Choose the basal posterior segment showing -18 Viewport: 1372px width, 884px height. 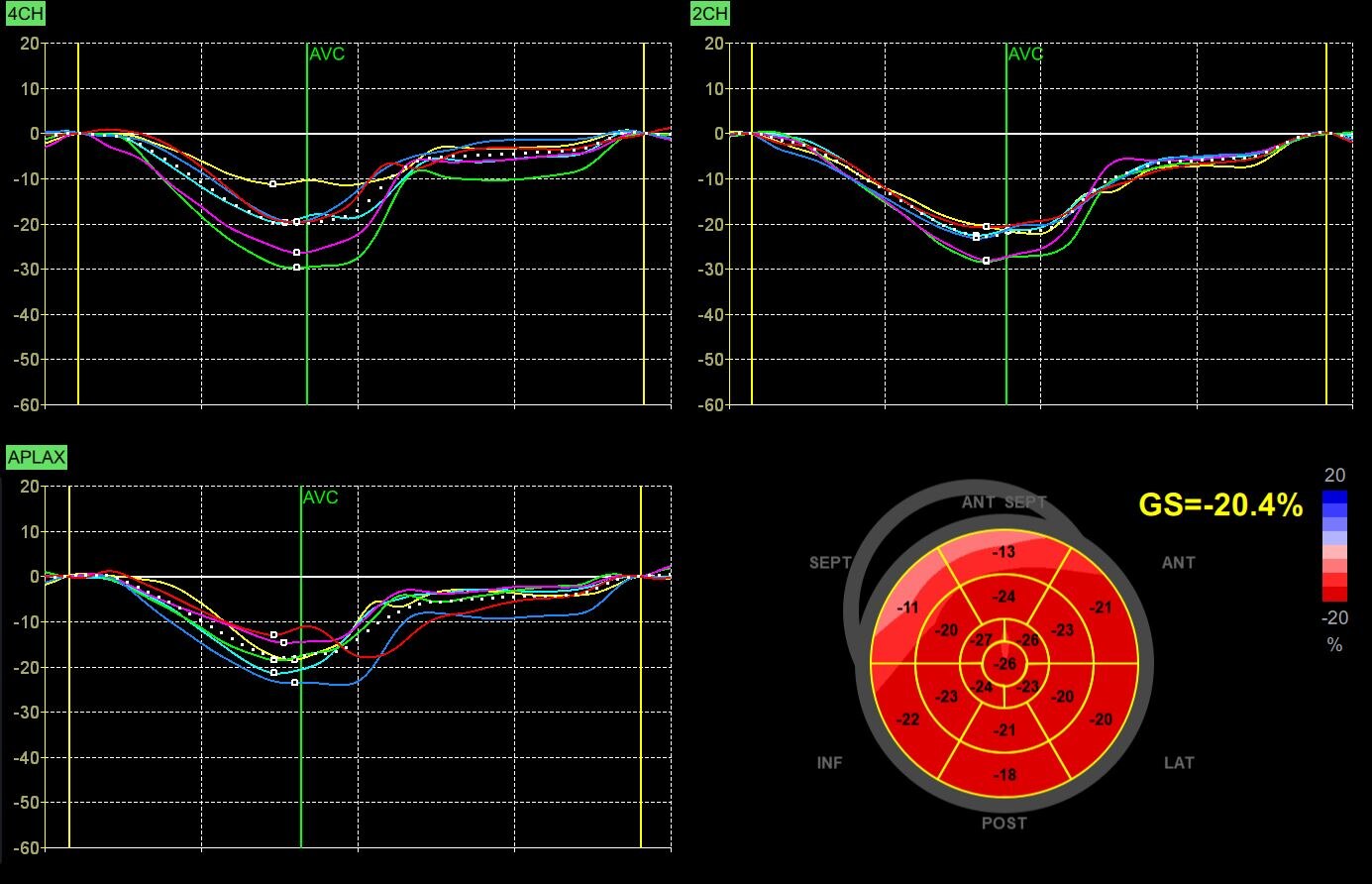click(x=1004, y=774)
